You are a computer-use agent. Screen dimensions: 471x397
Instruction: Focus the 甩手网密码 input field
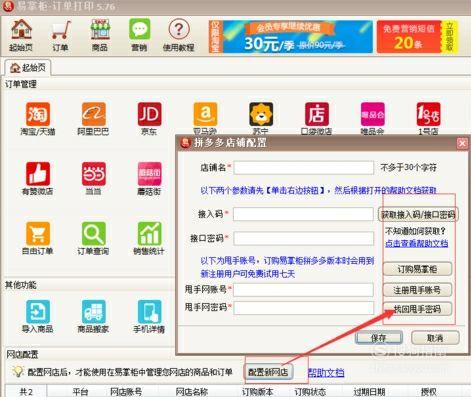(303, 308)
